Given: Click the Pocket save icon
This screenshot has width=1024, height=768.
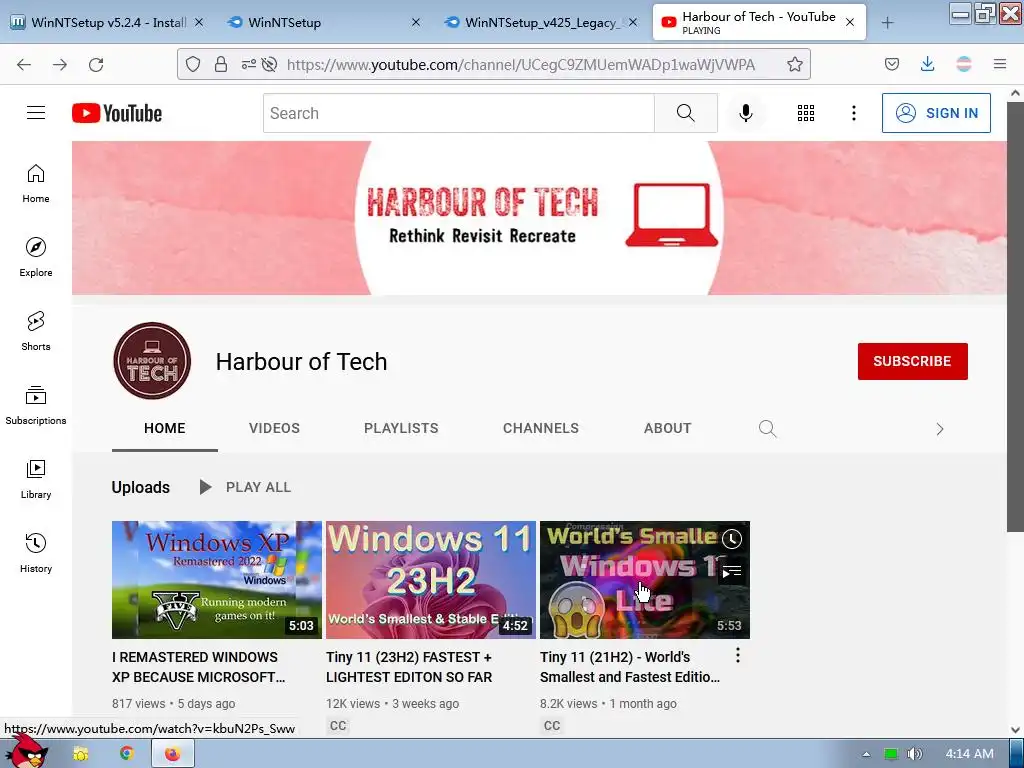Looking at the screenshot, I should click(891, 64).
